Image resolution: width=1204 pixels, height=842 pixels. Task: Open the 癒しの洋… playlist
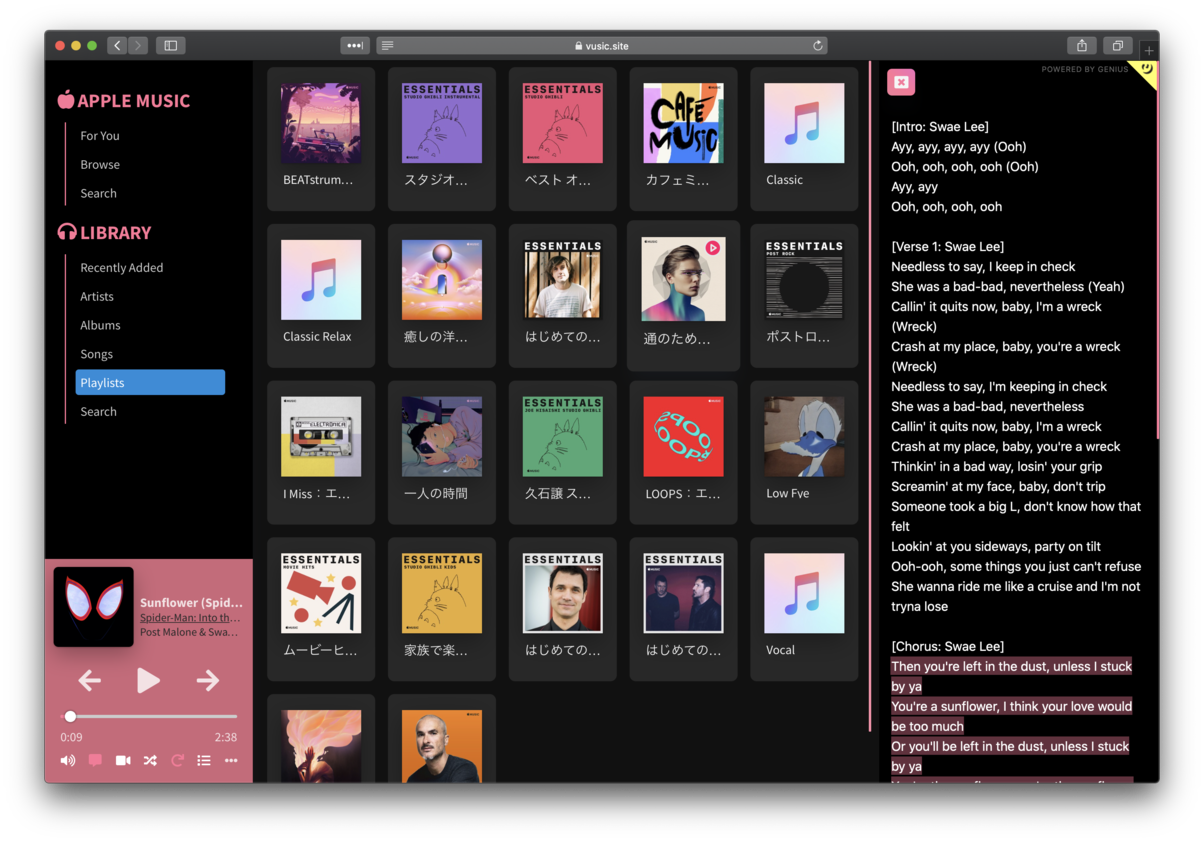[x=442, y=296]
